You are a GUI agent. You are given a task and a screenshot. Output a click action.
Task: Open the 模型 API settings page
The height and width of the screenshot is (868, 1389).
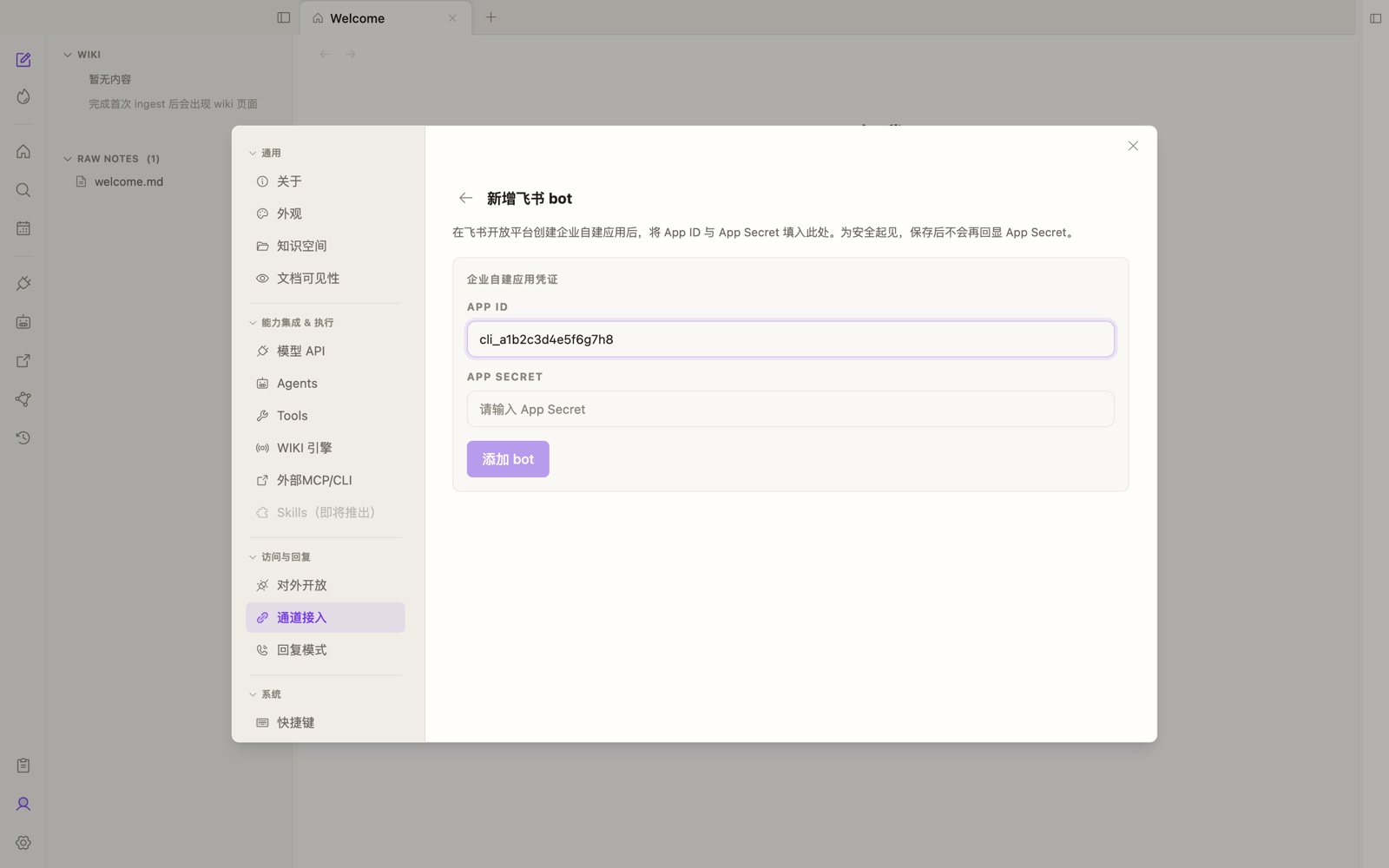326,351
